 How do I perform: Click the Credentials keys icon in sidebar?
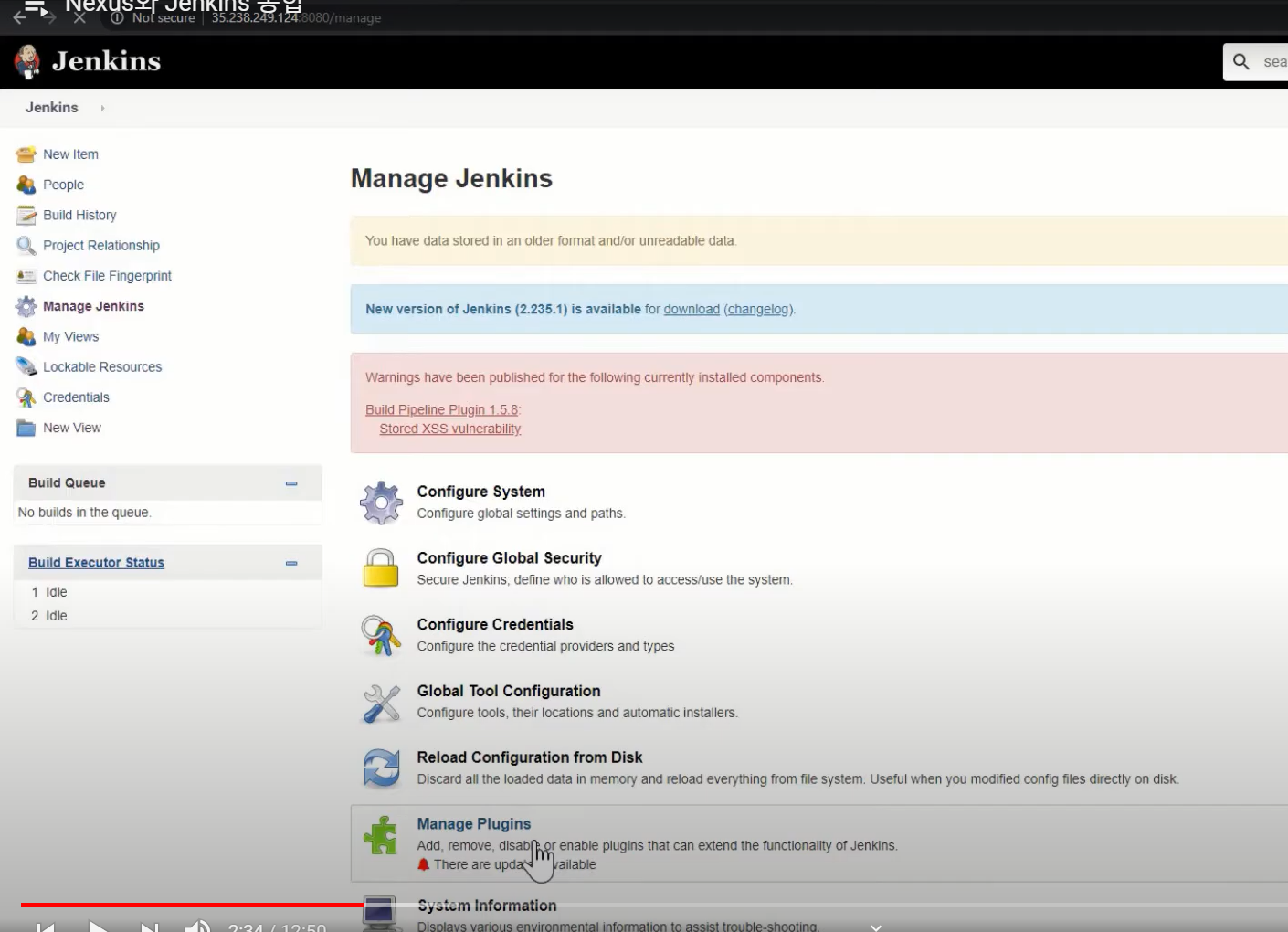[x=26, y=397]
